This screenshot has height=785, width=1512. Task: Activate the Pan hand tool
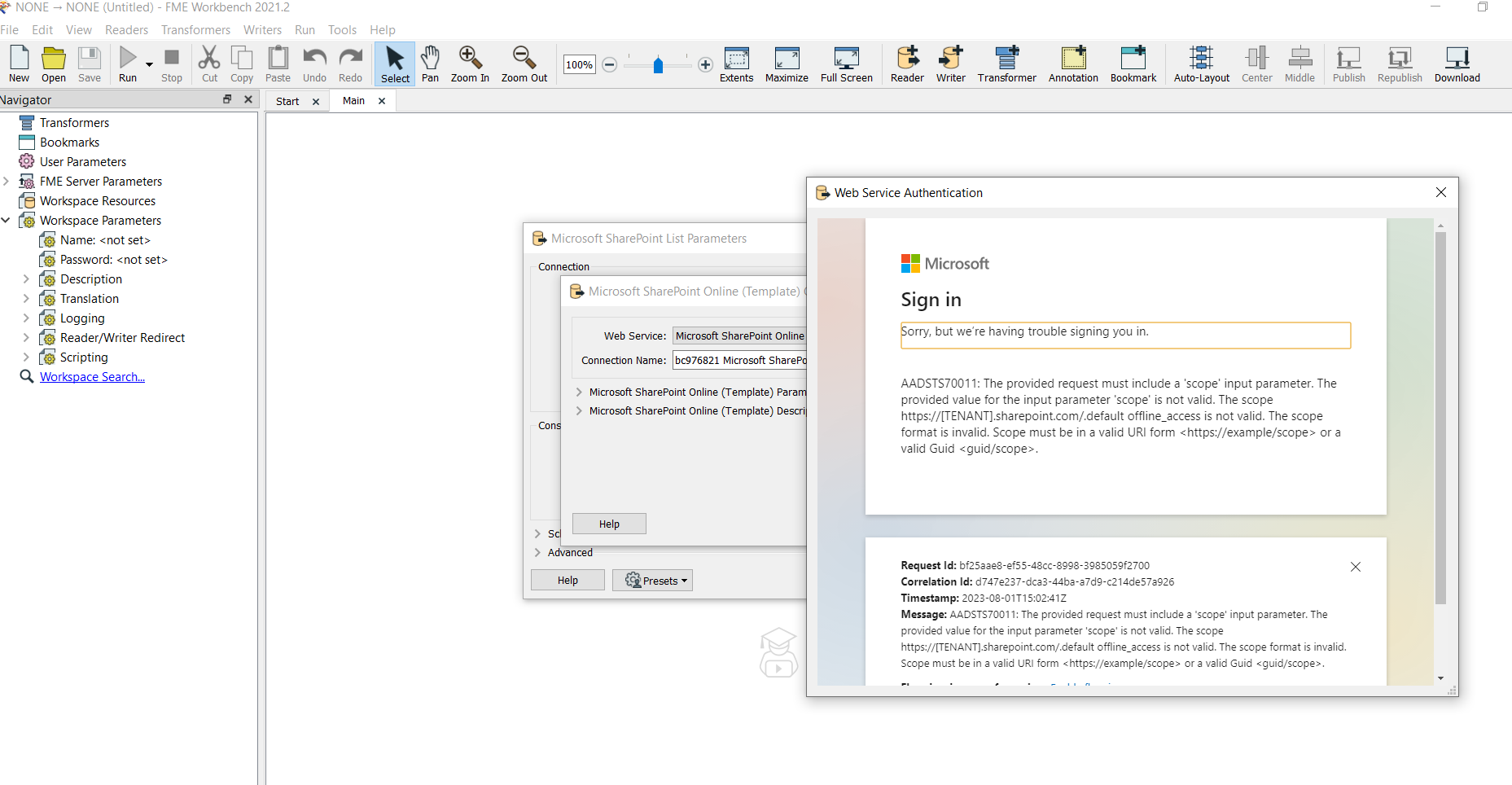(x=430, y=64)
